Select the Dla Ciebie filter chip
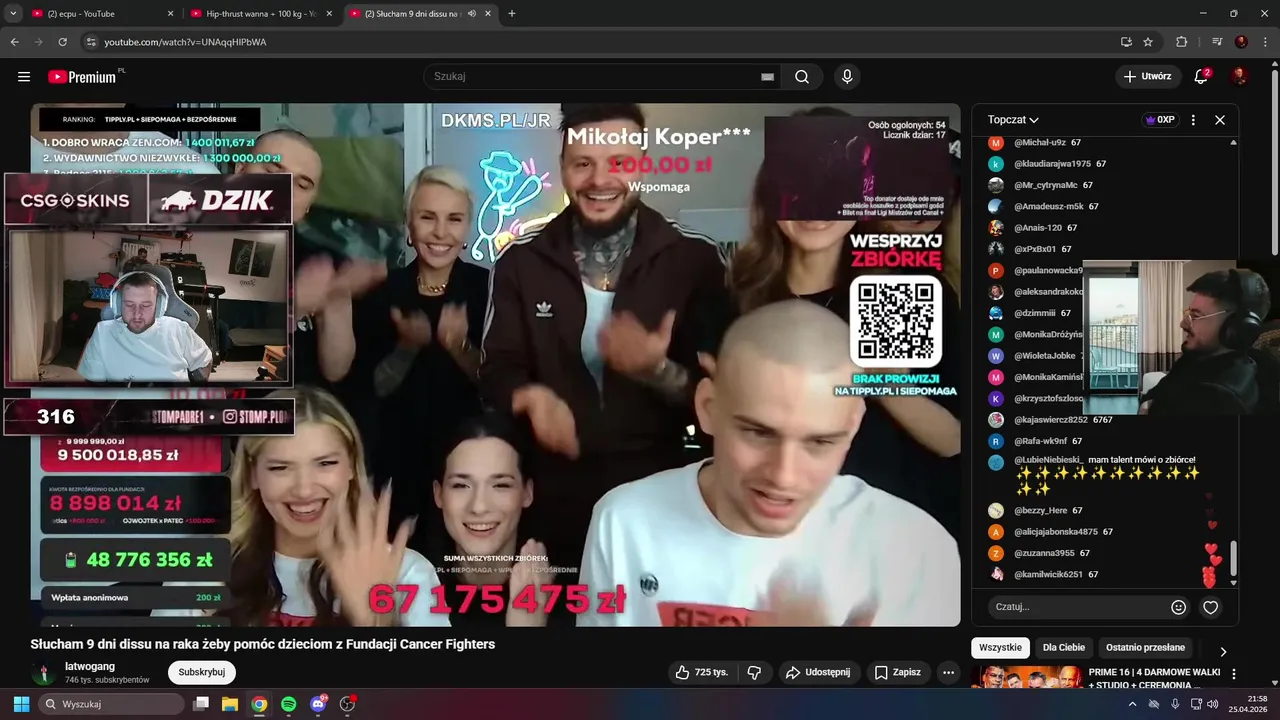Image resolution: width=1280 pixels, height=720 pixels. point(1063,647)
